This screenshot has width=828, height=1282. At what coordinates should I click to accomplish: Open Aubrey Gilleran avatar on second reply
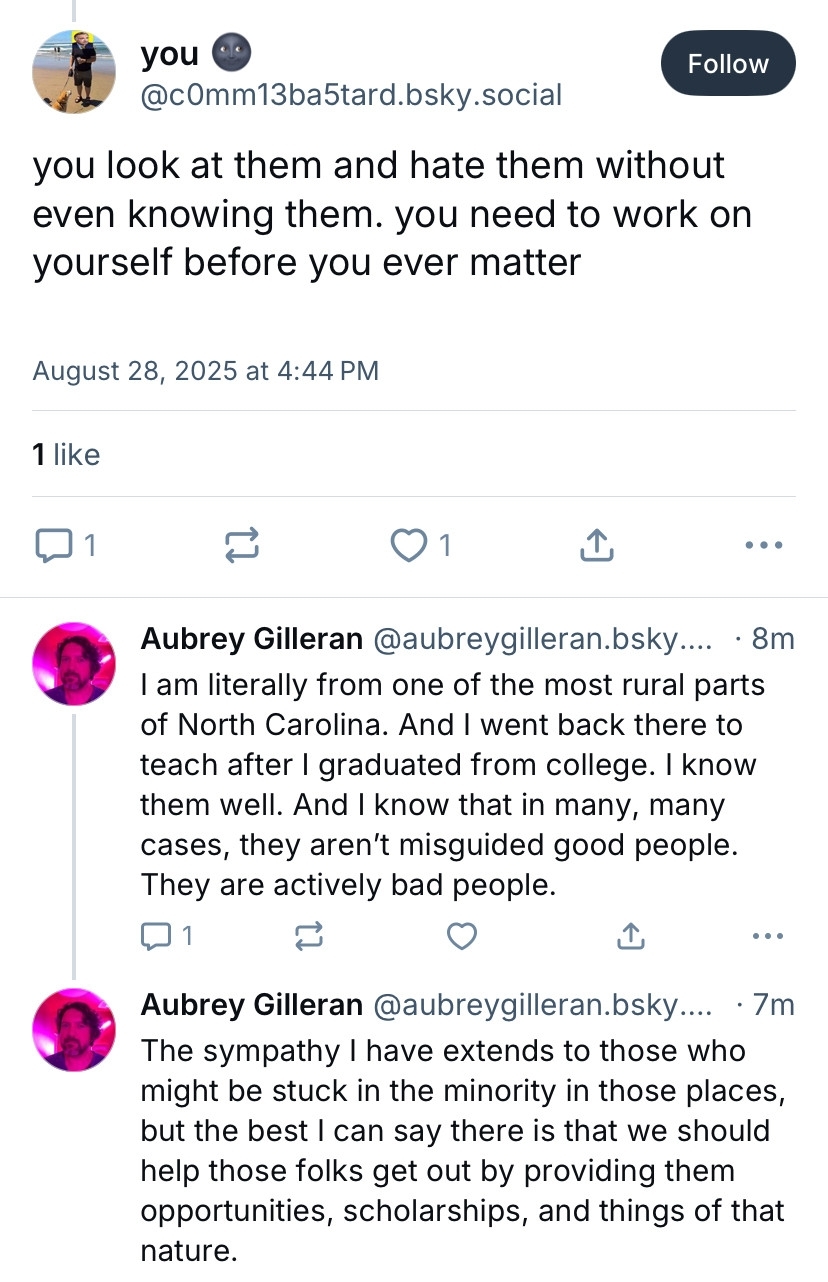75,1030
